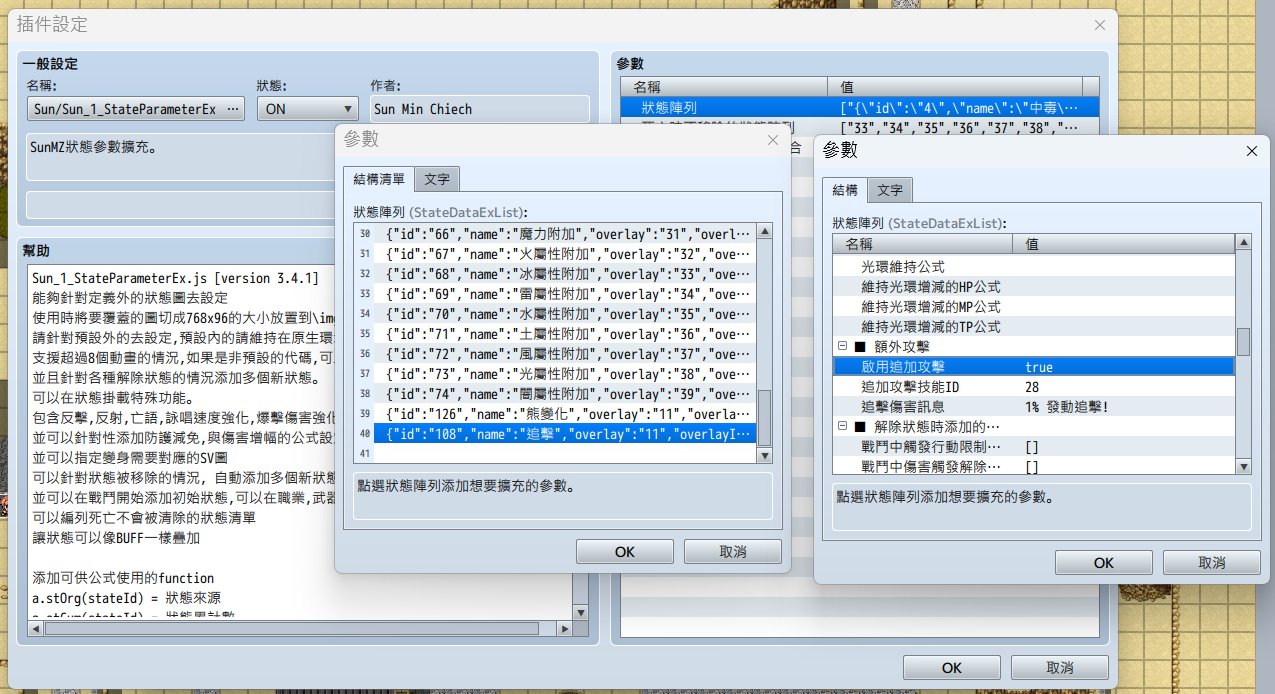1275x694 pixels.
Task: Select the 維持光環增減的TP公式 row
Action: tap(1034, 327)
